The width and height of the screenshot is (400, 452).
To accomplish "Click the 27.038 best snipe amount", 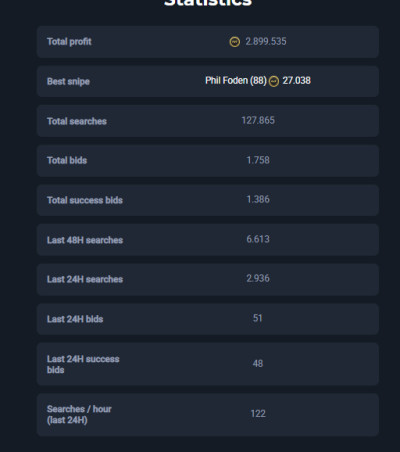I will tap(296, 81).
